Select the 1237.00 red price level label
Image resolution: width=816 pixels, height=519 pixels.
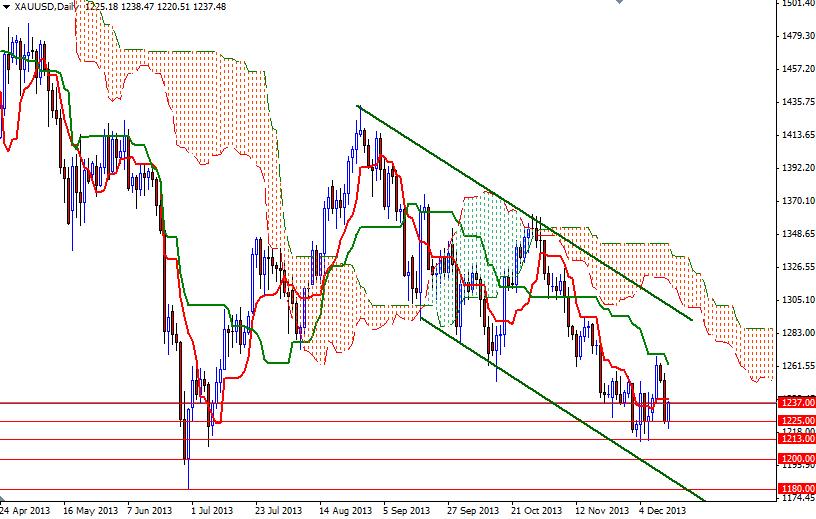[796, 402]
